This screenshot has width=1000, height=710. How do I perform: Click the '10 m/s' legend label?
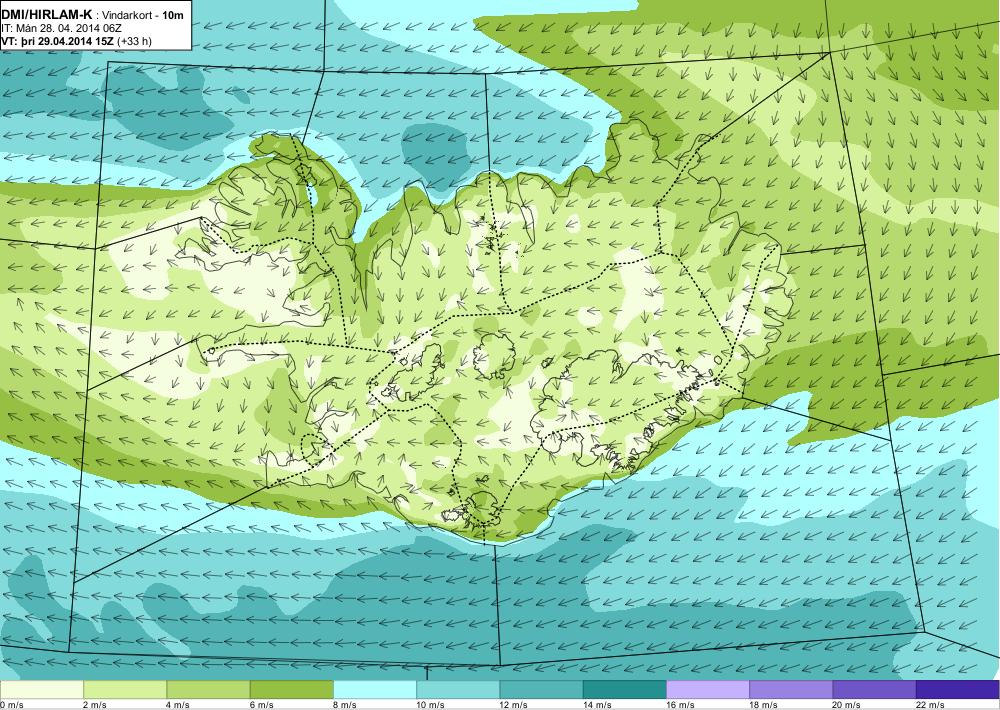click(430, 704)
